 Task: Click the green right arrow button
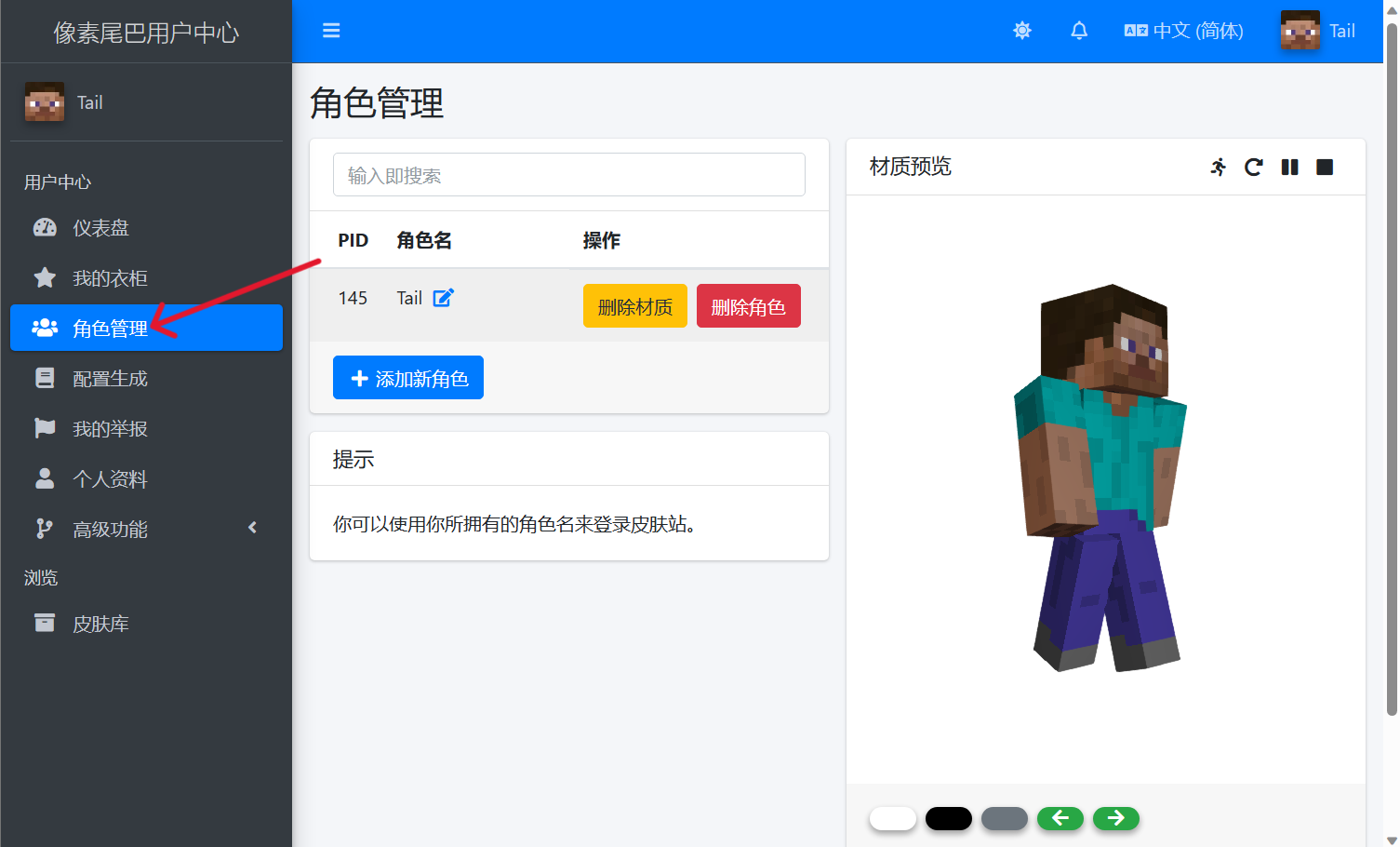coord(1116,818)
